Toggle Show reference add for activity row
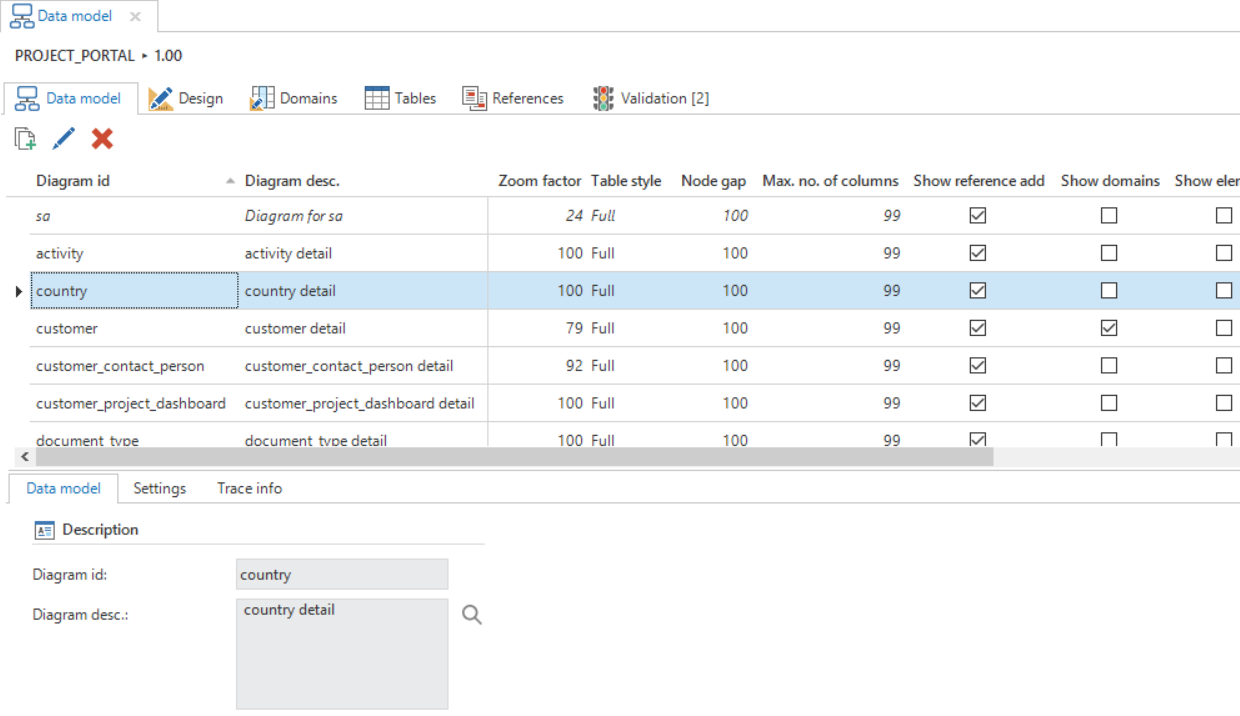Viewport: 1240px width, 716px height. point(978,253)
